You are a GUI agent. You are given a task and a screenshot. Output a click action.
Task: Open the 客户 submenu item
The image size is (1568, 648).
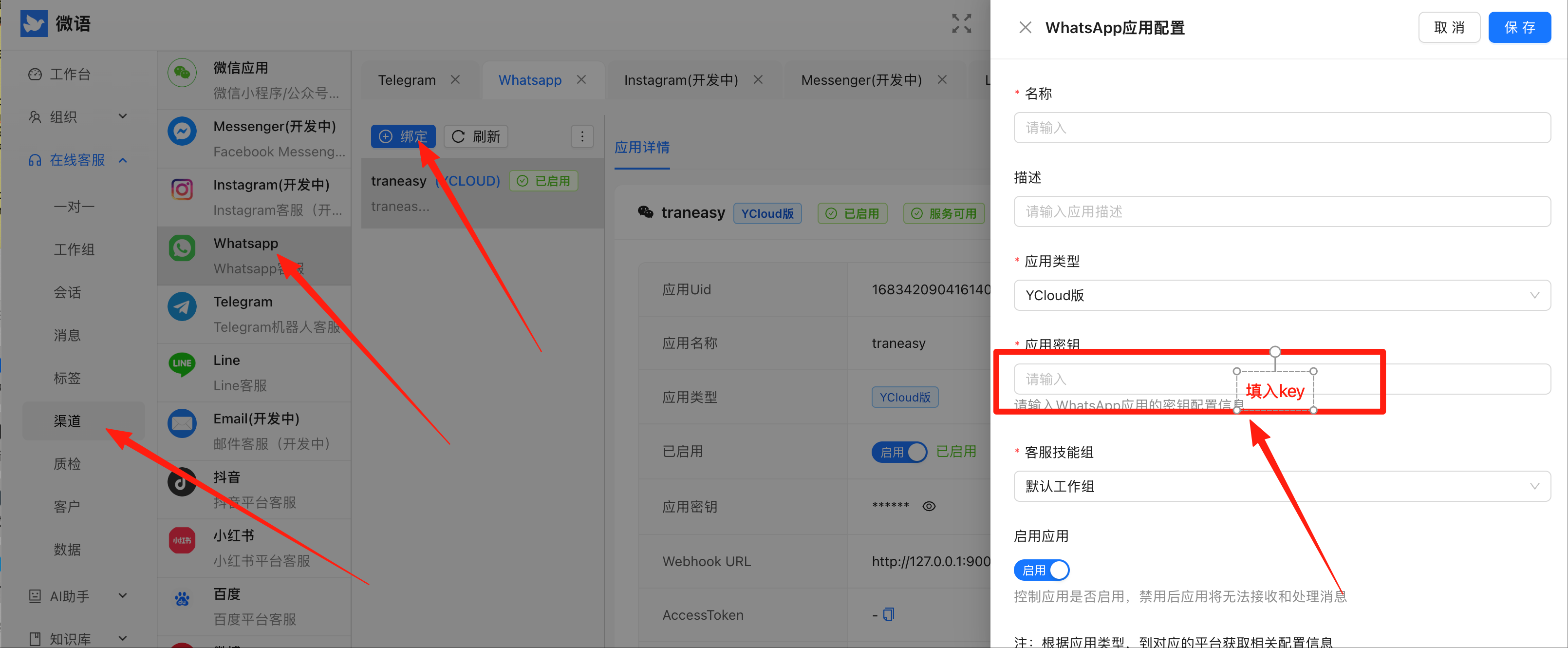click(x=67, y=507)
